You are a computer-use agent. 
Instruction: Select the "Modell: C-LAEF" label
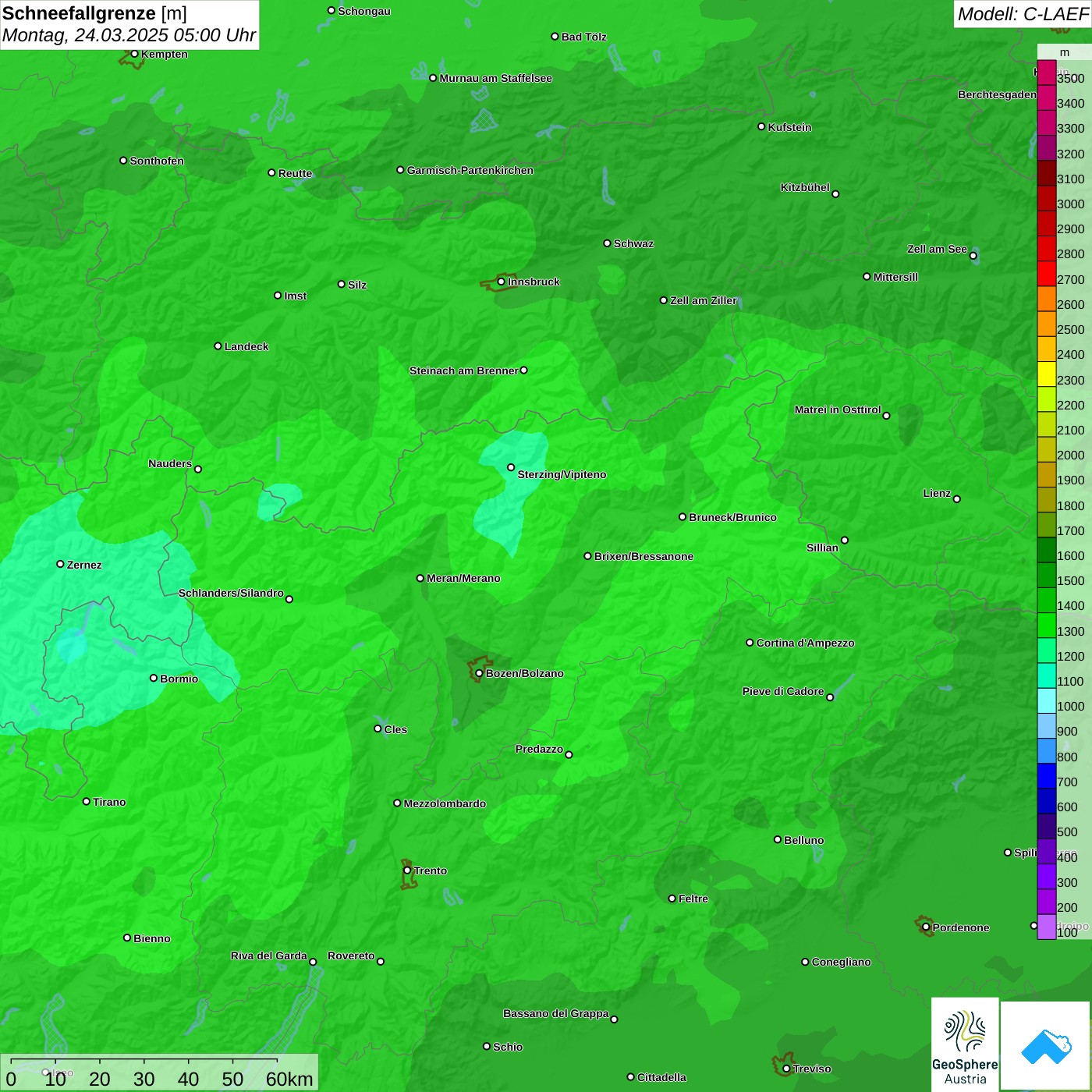click(1023, 14)
